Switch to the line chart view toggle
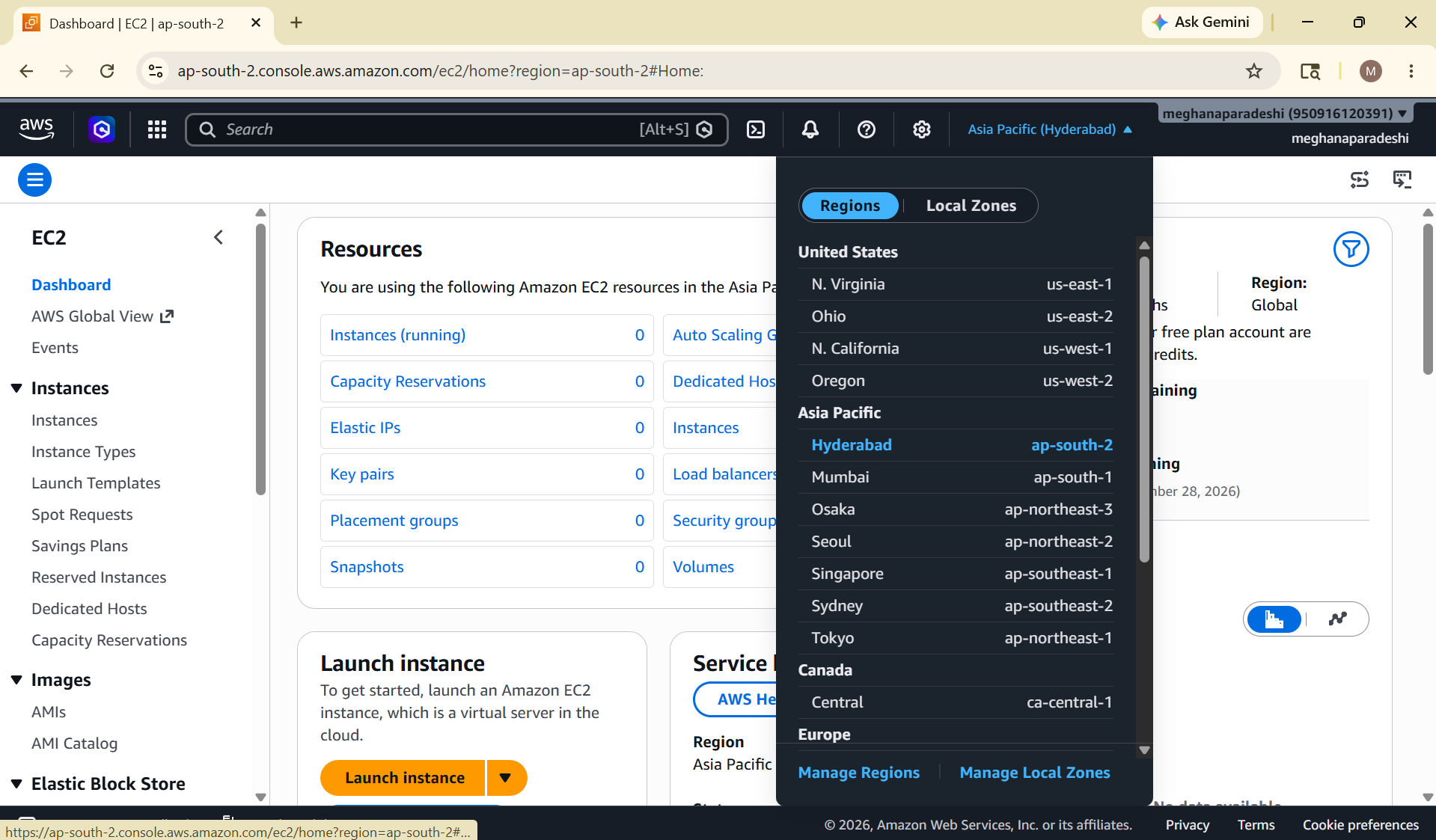This screenshot has width=1436, height=840. [1337, 619]
